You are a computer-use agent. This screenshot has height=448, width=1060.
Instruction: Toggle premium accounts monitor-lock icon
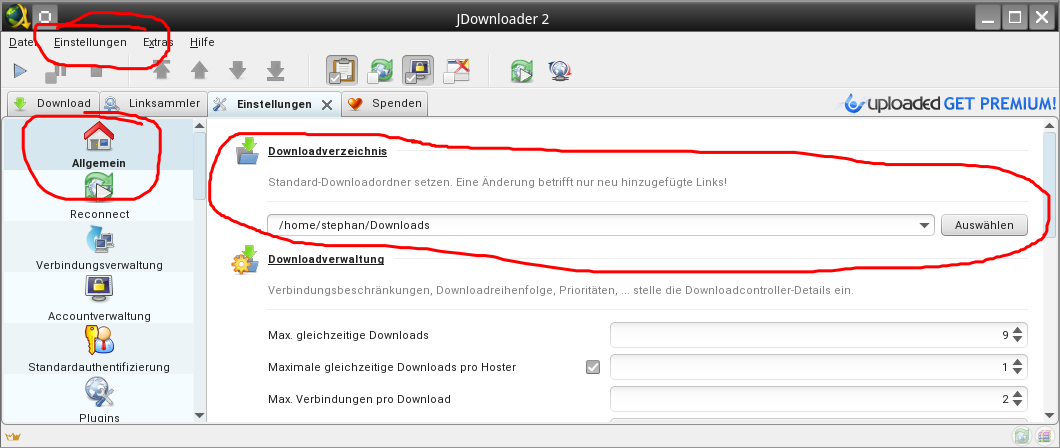[x=418, y=70]
